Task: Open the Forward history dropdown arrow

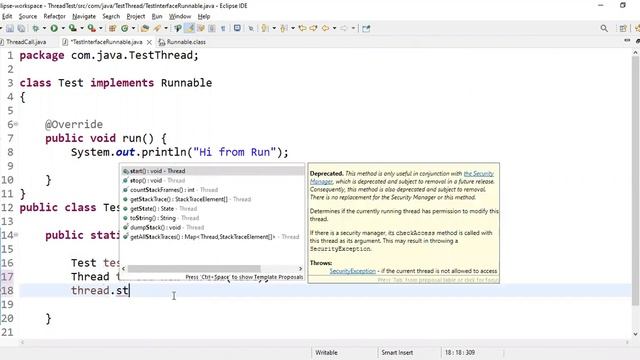Action: click(353, 28)
